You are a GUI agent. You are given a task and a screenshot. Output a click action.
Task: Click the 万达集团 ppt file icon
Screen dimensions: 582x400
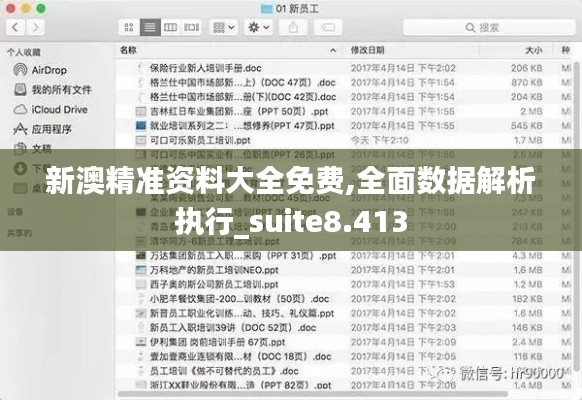141,256
